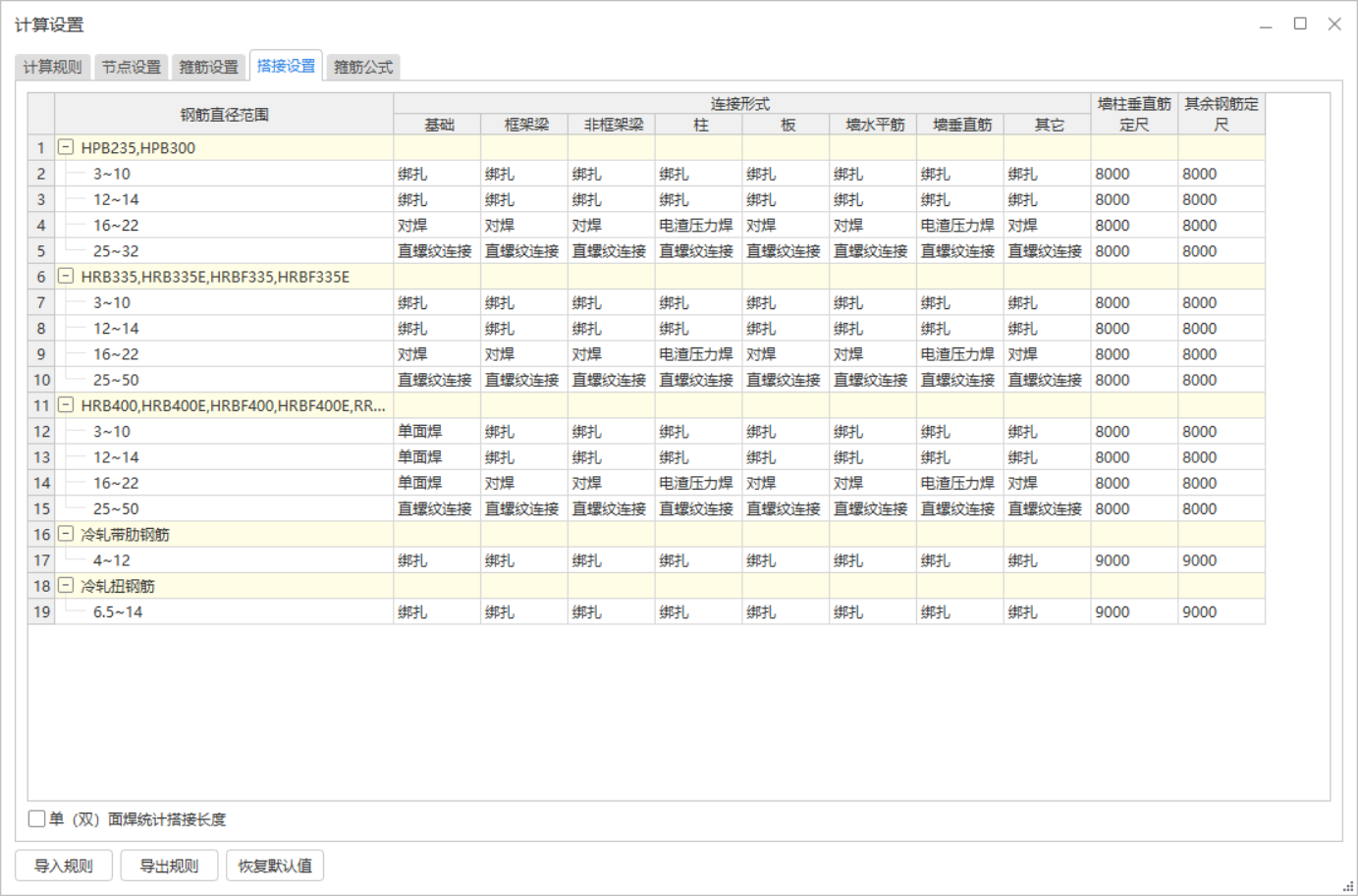Click row number 1 header

tap(41, 147)
